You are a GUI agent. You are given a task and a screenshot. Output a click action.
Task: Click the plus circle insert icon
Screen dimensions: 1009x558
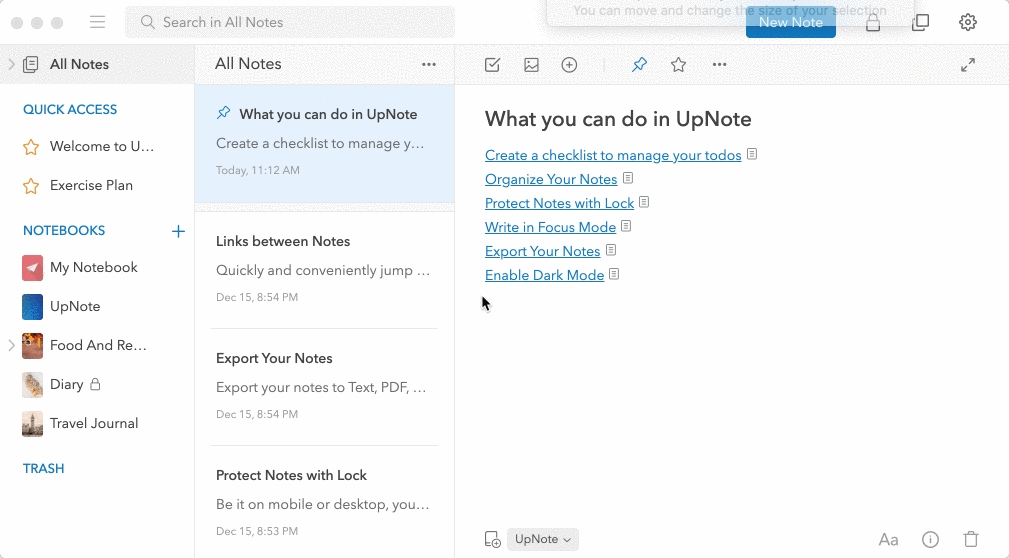(569, 65)
